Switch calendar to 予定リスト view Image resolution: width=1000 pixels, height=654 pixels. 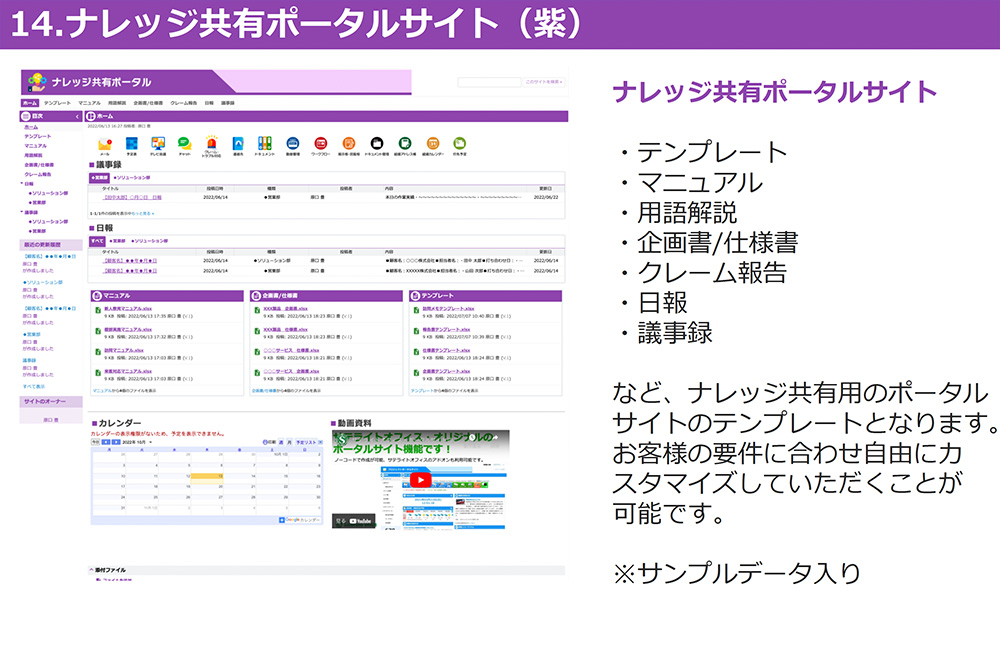click(306, 442)
